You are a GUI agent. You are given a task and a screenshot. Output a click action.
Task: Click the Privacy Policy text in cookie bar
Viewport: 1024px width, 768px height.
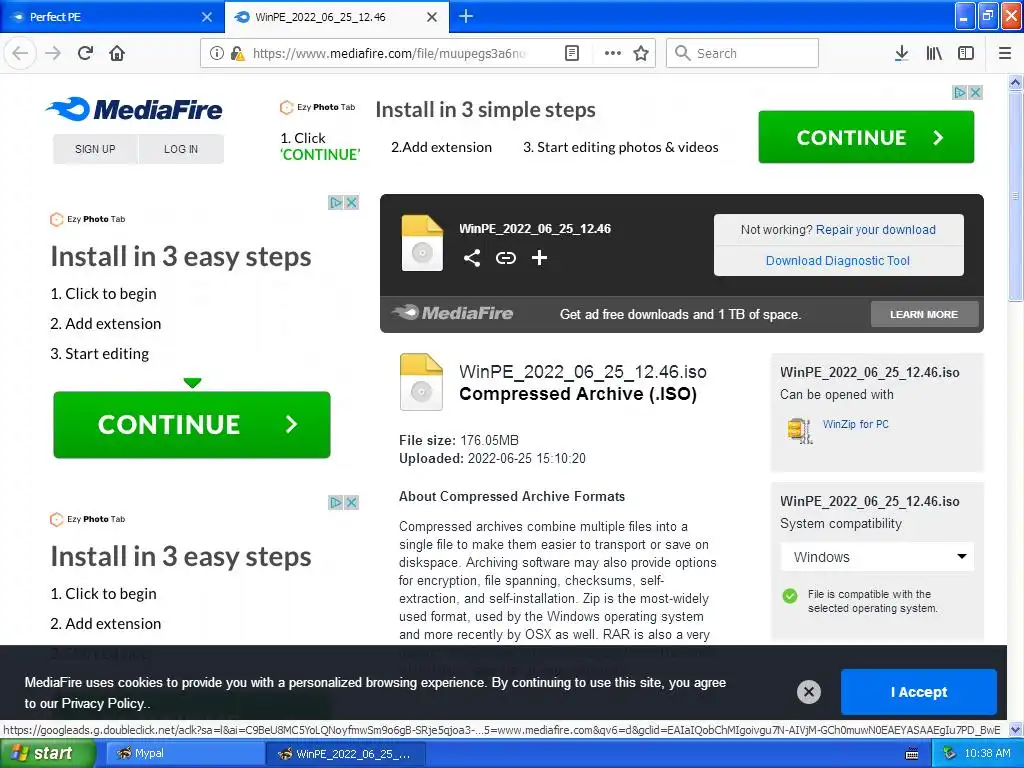coord(104,703)
